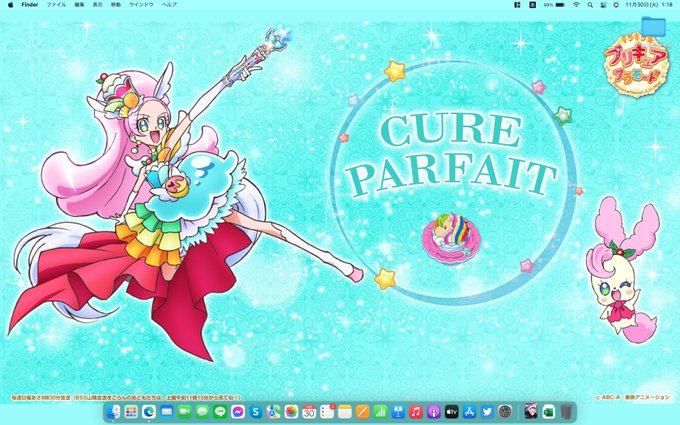The height and width of the screenshot is (425, 680).
Task: Open the Apple menu
Action: tap(10, 5)
